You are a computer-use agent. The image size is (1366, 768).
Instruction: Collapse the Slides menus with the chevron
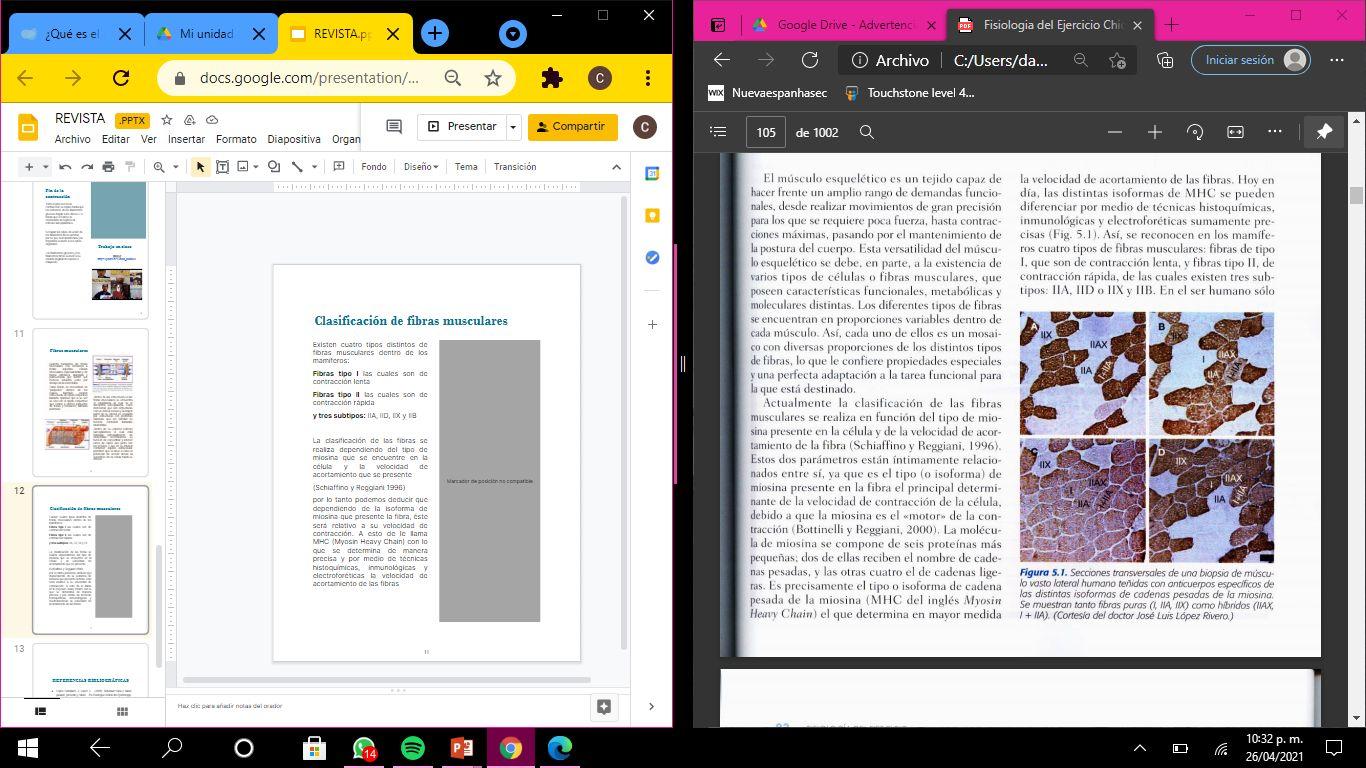[x=616, y=167]
